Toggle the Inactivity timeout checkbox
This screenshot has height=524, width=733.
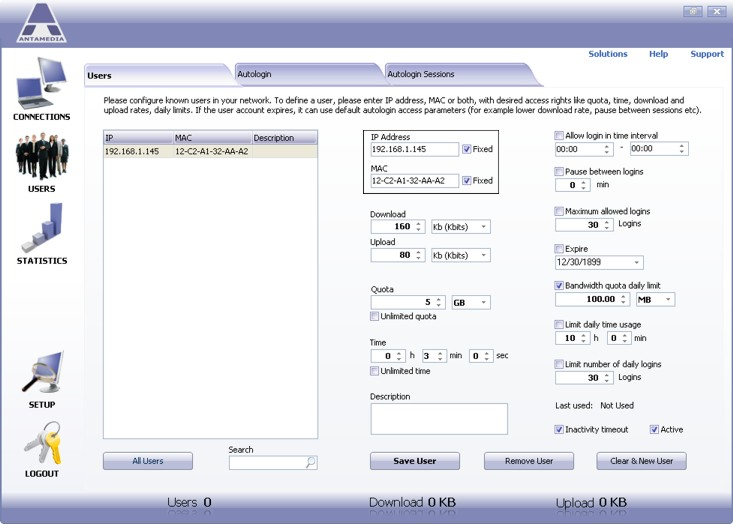560,430
